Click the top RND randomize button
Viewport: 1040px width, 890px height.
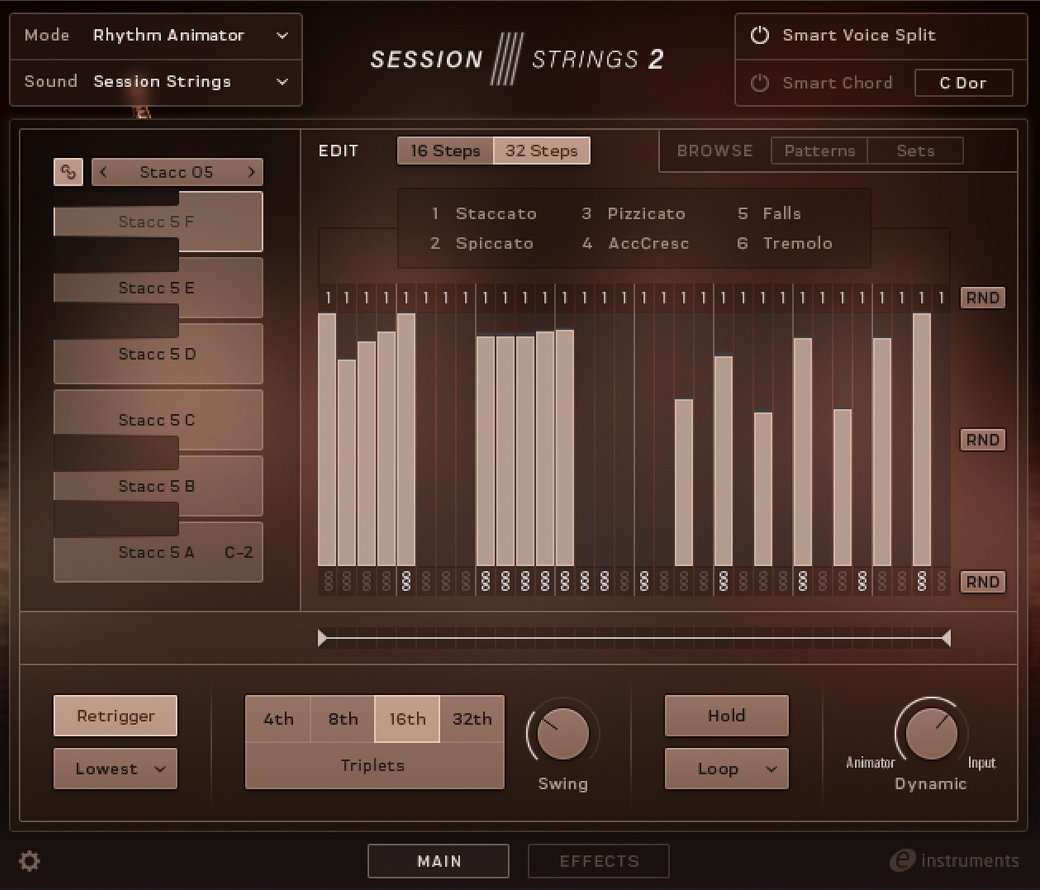point(982,298)
